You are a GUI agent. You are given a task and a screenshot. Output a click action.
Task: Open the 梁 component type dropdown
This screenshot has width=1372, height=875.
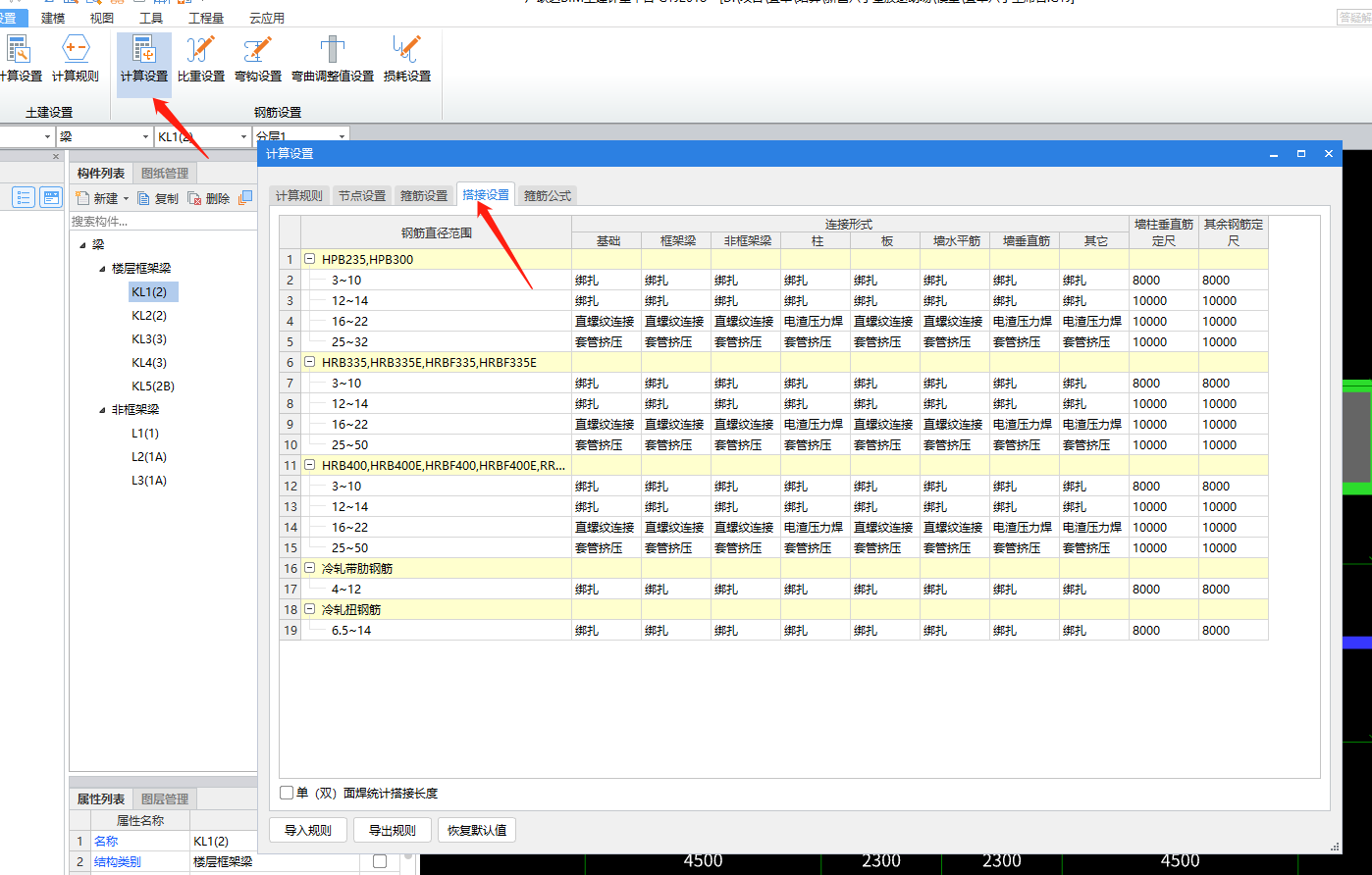click(145, 136)
